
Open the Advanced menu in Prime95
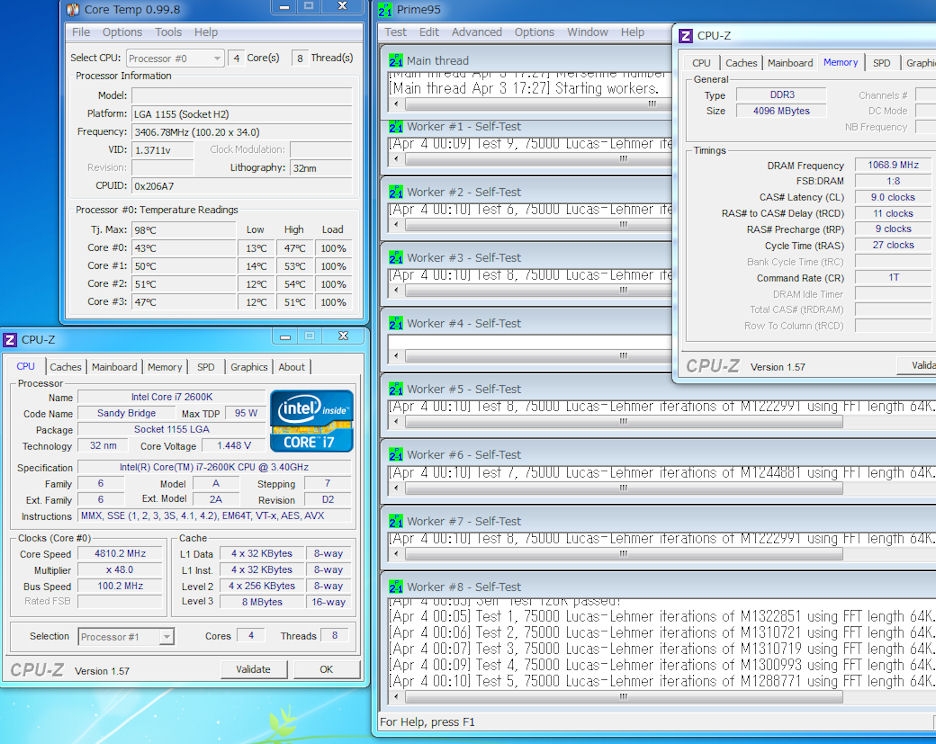[476, 32]
